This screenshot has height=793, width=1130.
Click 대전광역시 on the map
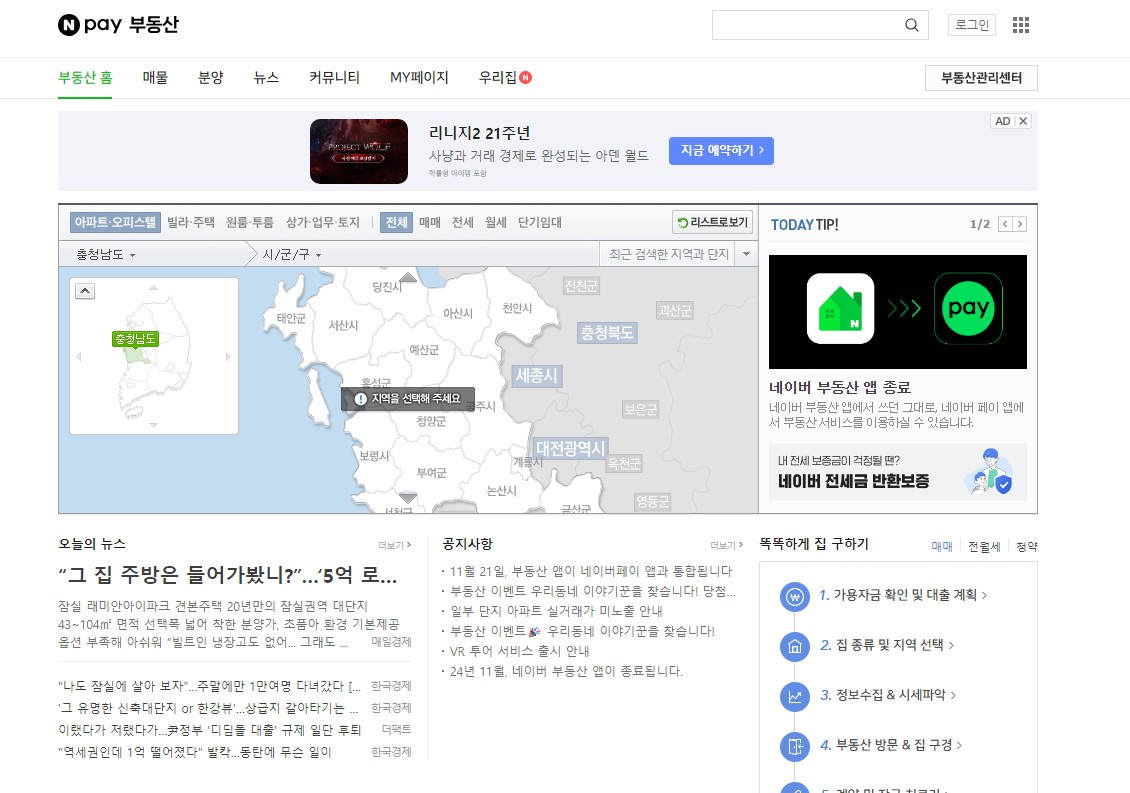570,448
